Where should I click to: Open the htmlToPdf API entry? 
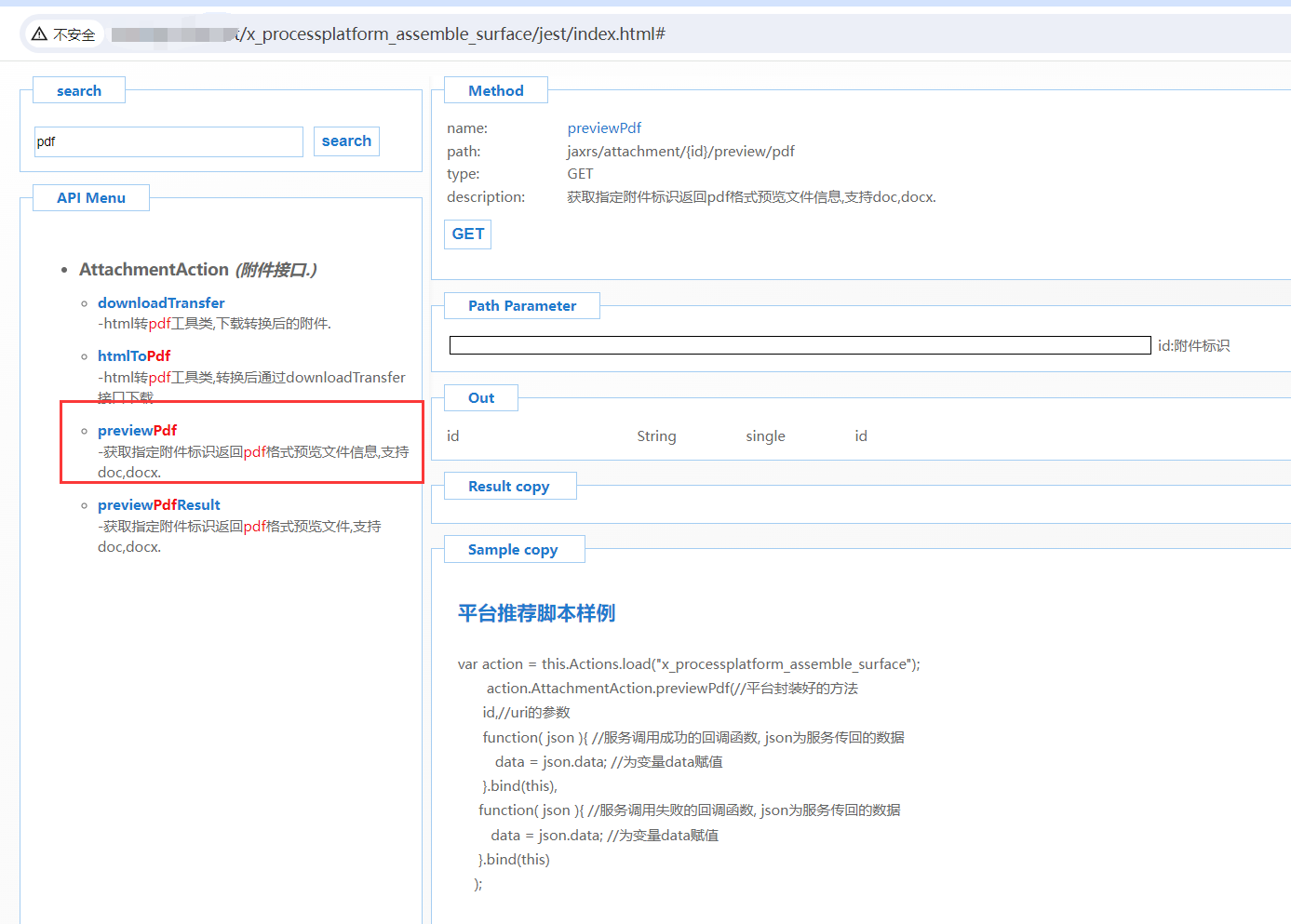coord(134,355)
